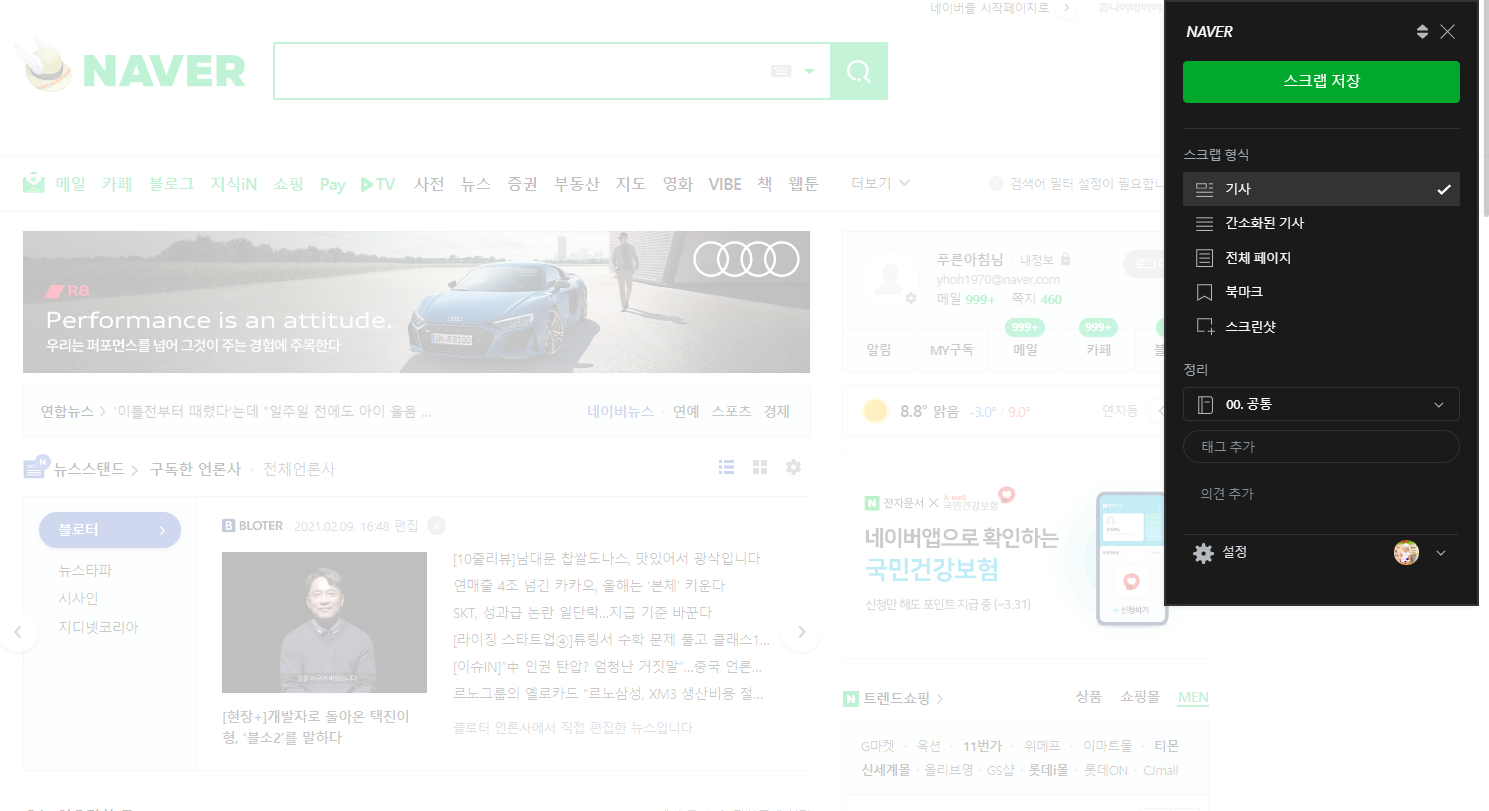Open the 뉴스스탠드 heading link
This screenshot has width=1489, height=811.
90,468
